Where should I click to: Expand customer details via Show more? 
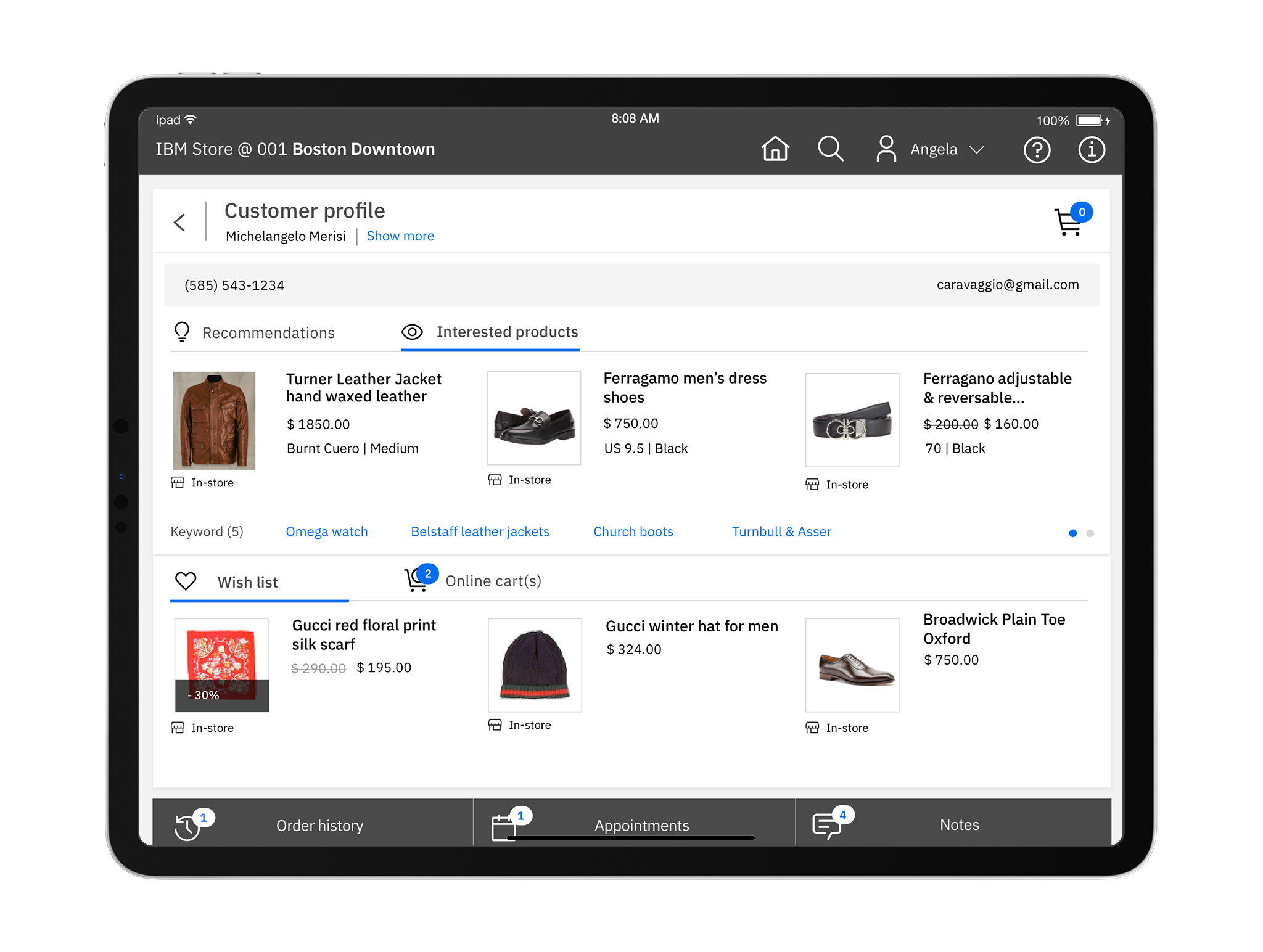[400, 236]
